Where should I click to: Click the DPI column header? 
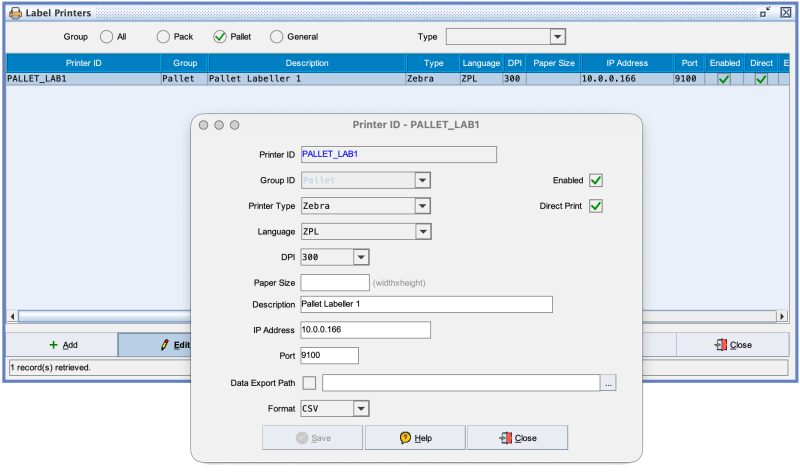click(x=515, y=63)
